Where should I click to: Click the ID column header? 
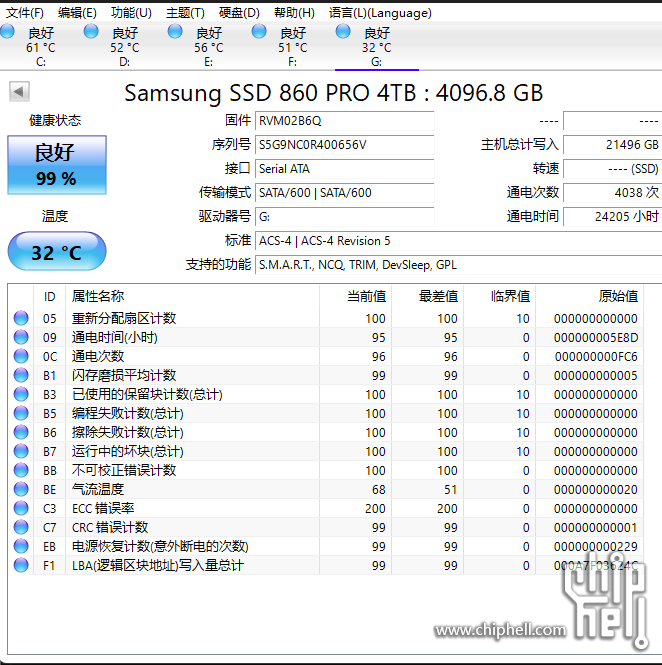pos(50,296)
